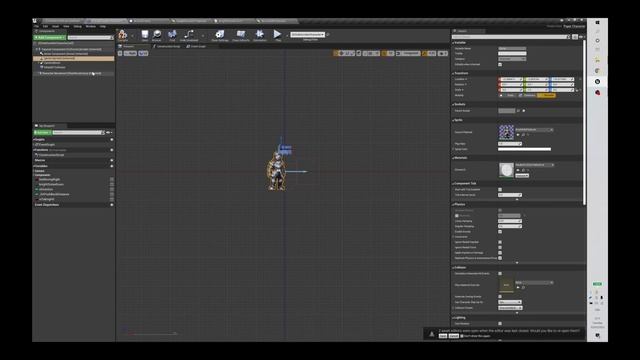The height and width of the screenshot is (360, 640).
Task: Click the Compile toolbar icon
Action: [122, 36]
